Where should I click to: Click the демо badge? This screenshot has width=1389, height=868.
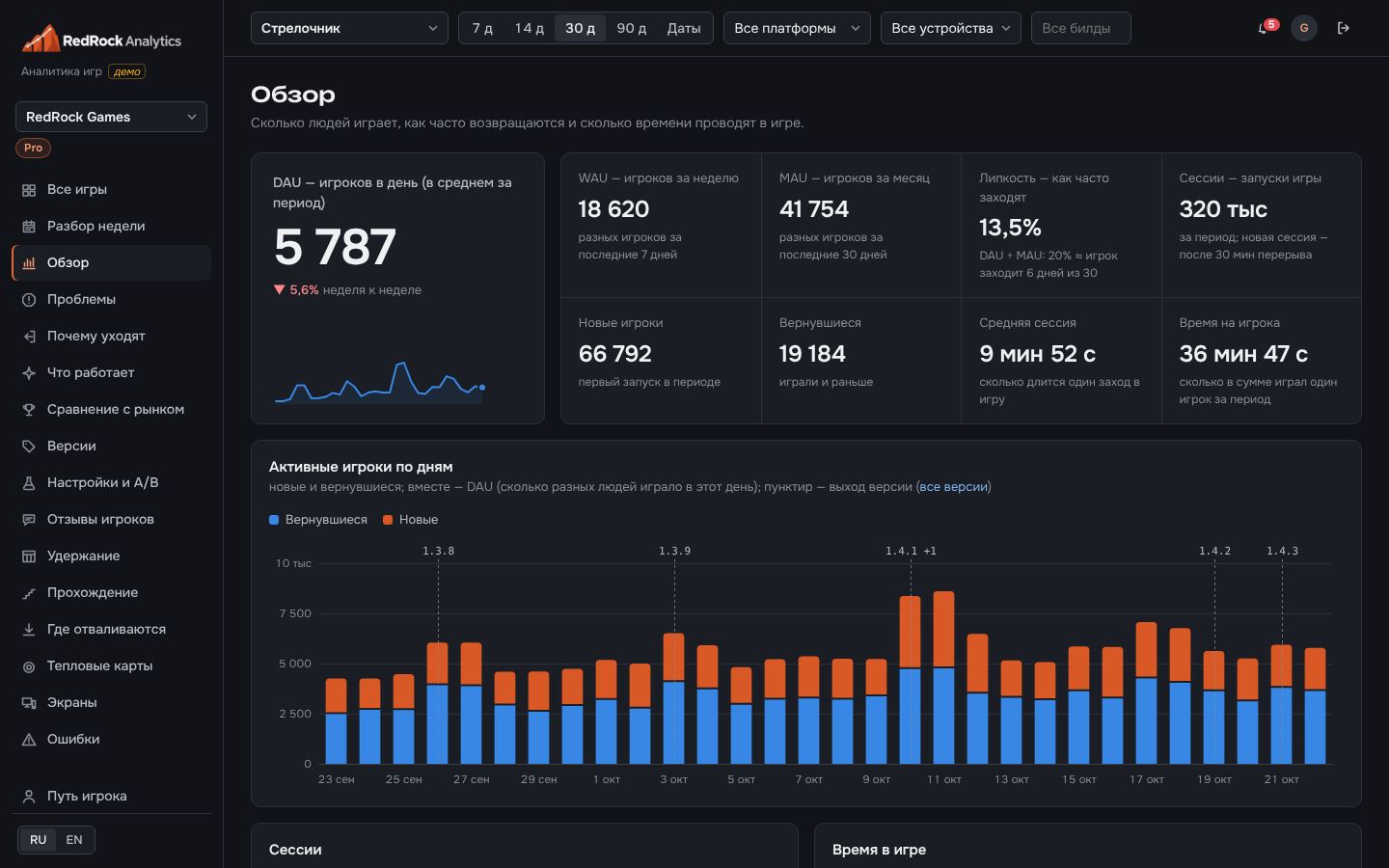(x=127, y=71)
